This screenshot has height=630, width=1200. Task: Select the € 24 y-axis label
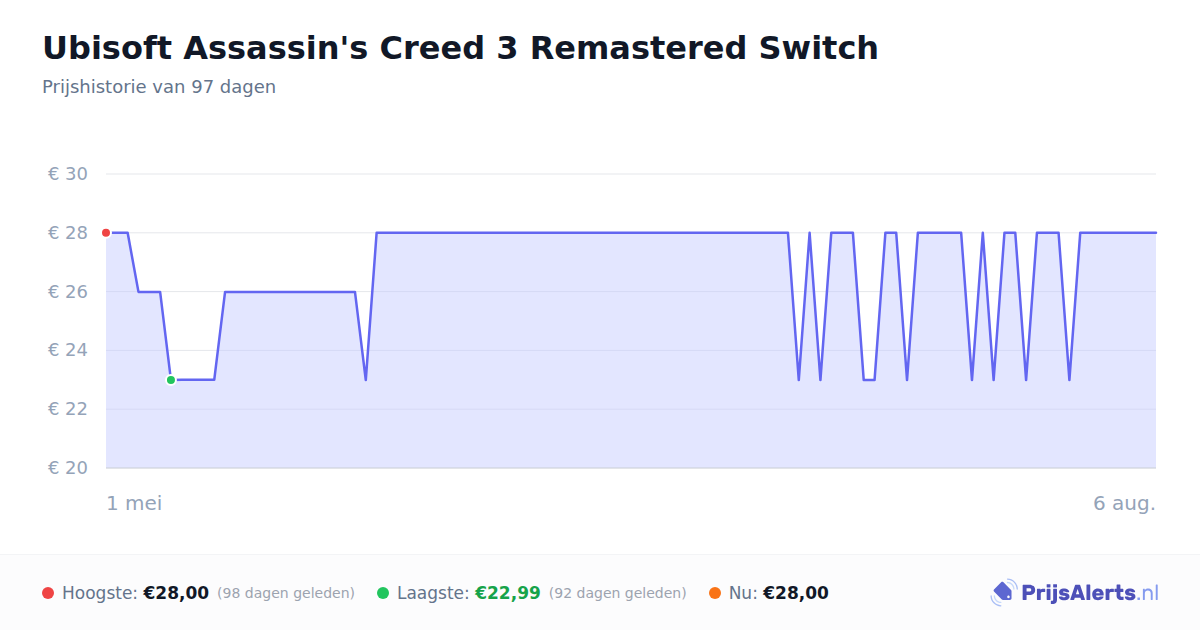point(68,350)
